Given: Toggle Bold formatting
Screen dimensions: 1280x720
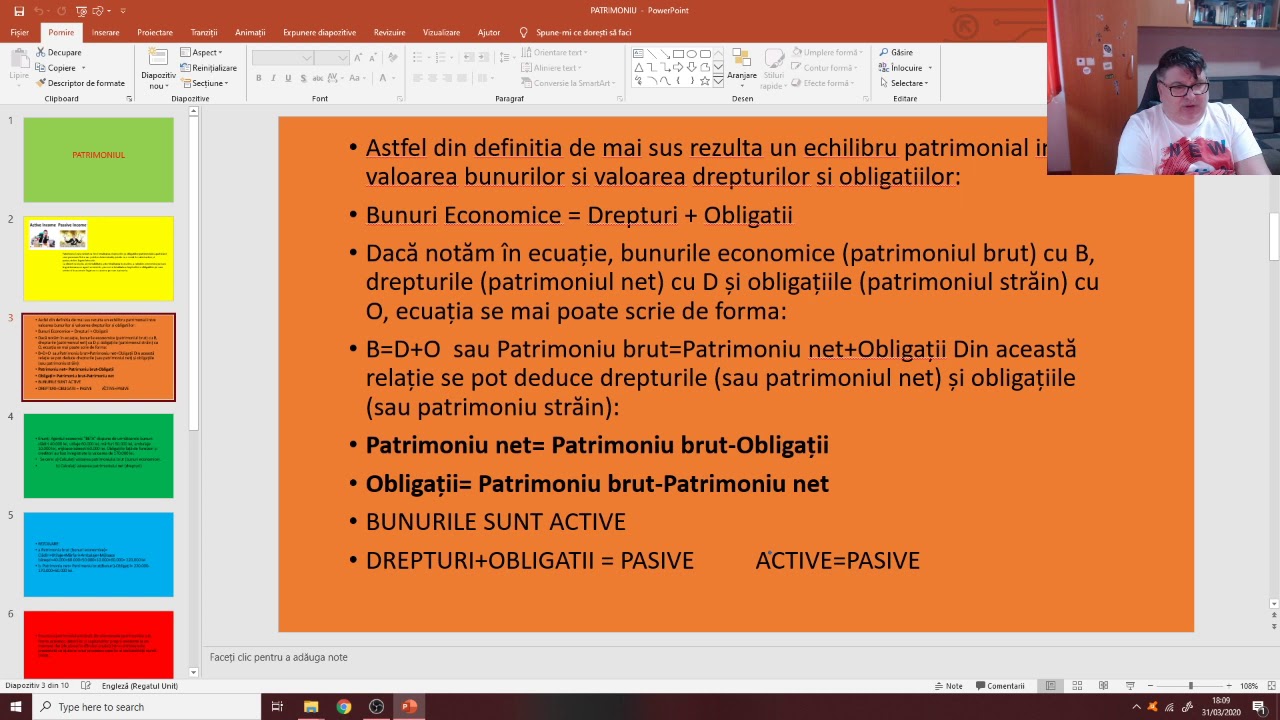Looking at the screenshot, I should tap(259, 78).
